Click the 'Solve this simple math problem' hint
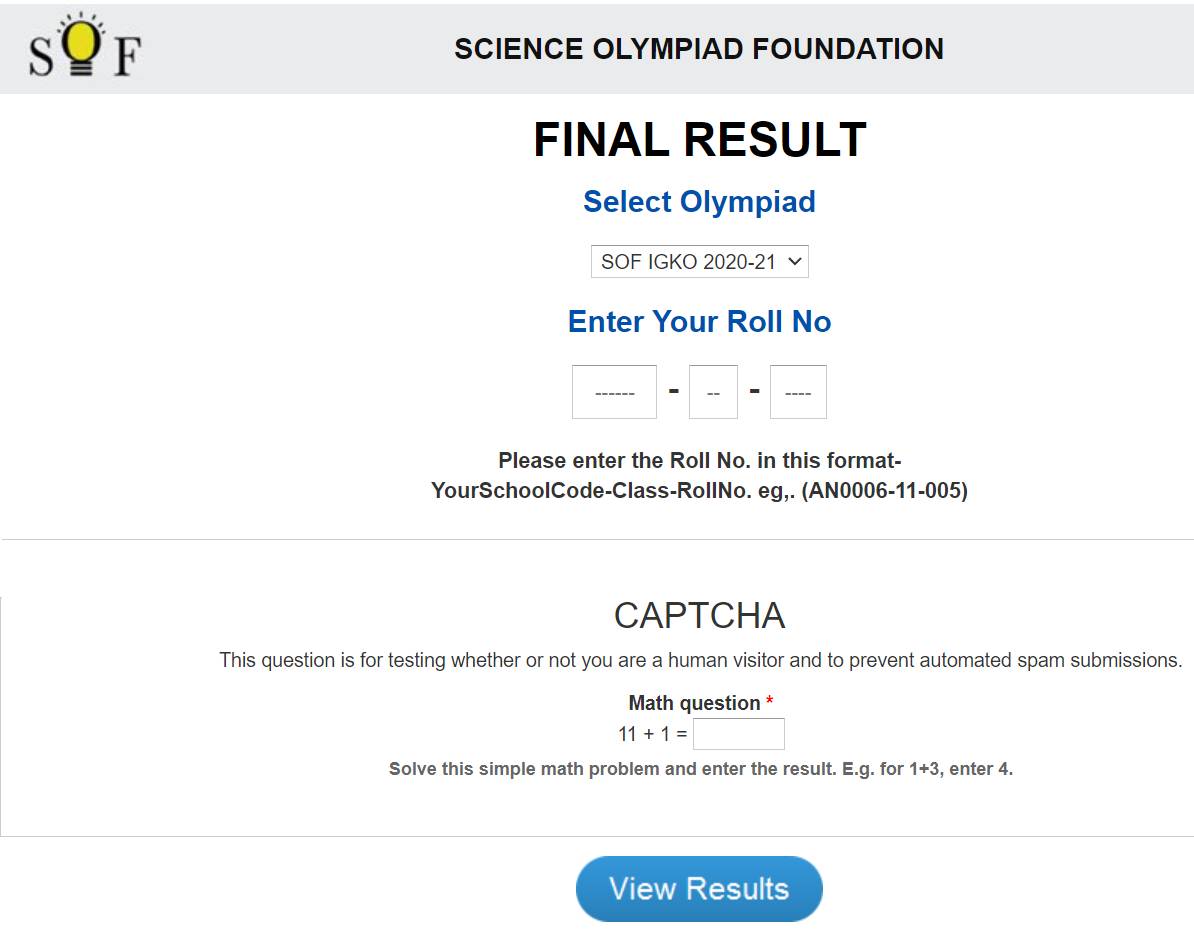1194x930 pixels. [x=701, y=769]
